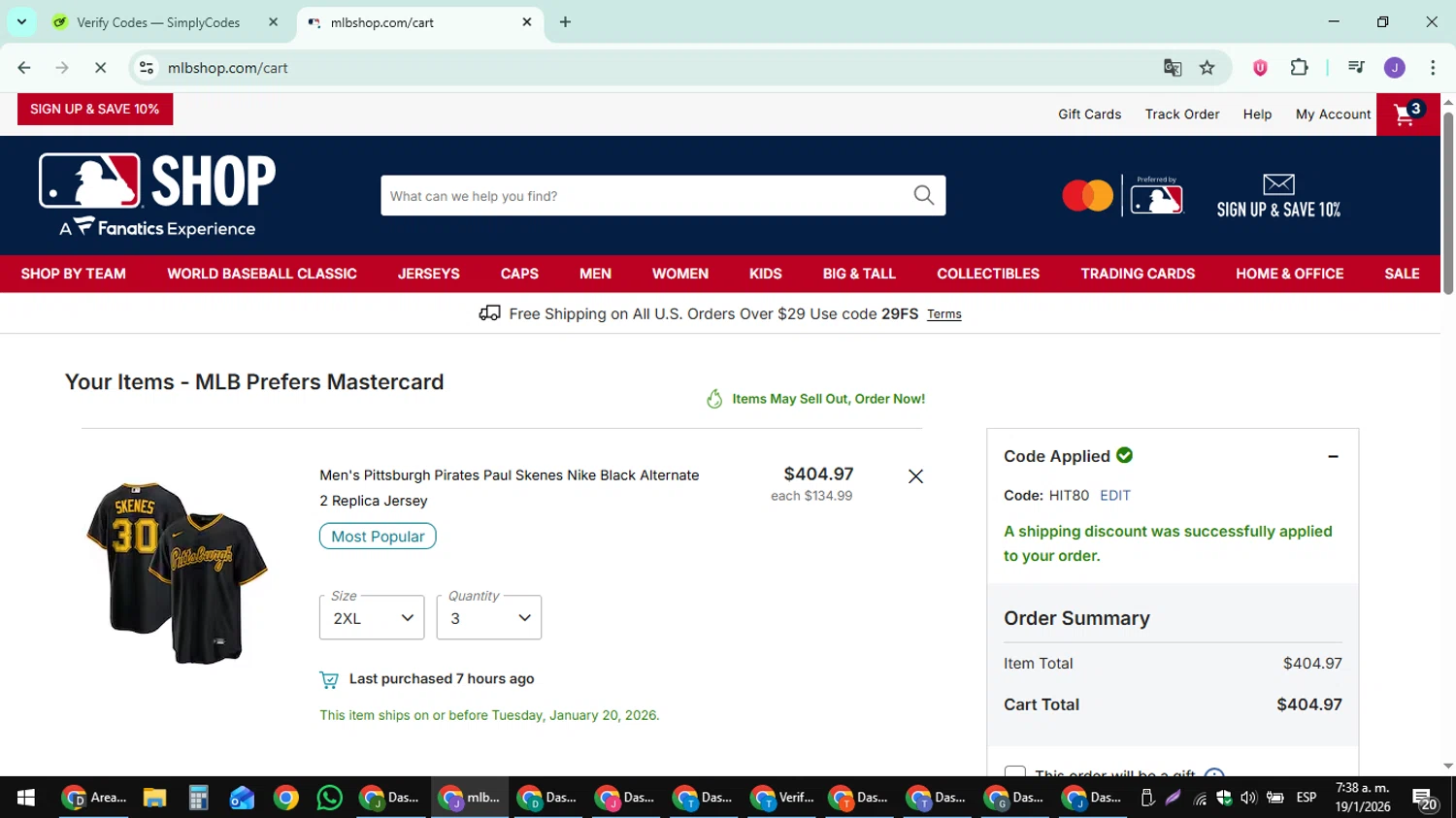Stop page loading with the X button

coord(100,68)
